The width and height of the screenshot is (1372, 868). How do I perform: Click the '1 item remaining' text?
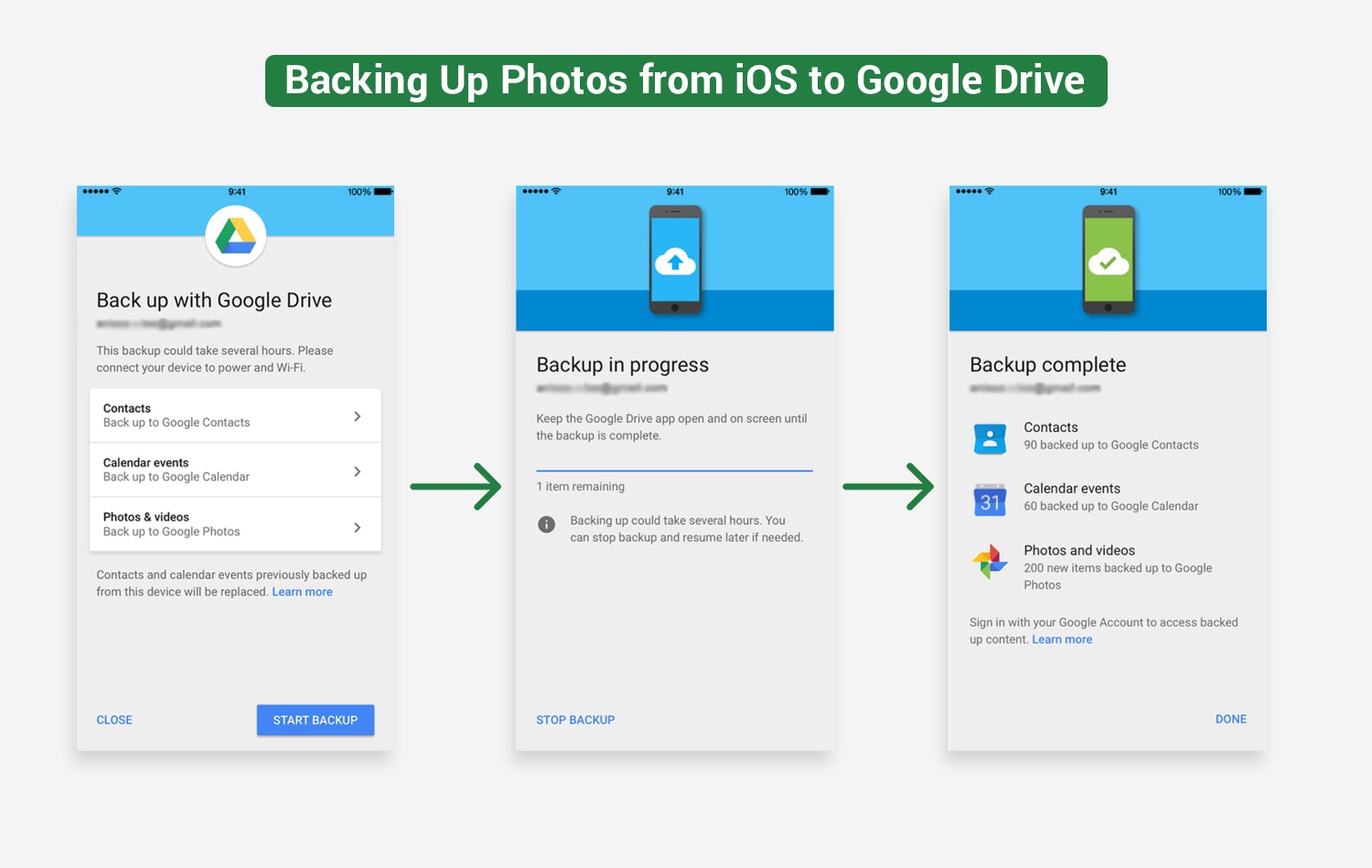pos(581,487)
